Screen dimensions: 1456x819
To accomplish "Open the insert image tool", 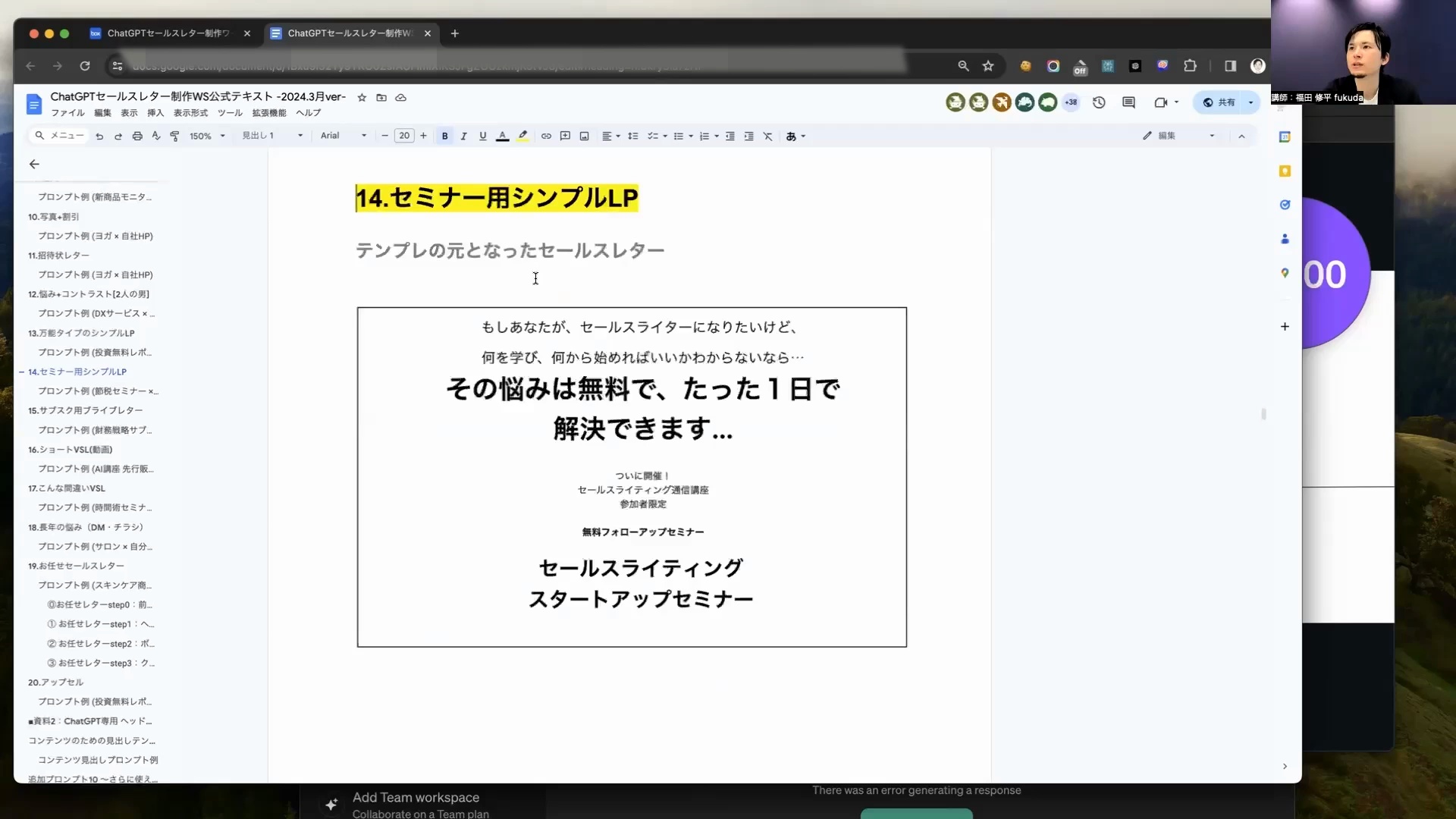I will coord(583,136).
